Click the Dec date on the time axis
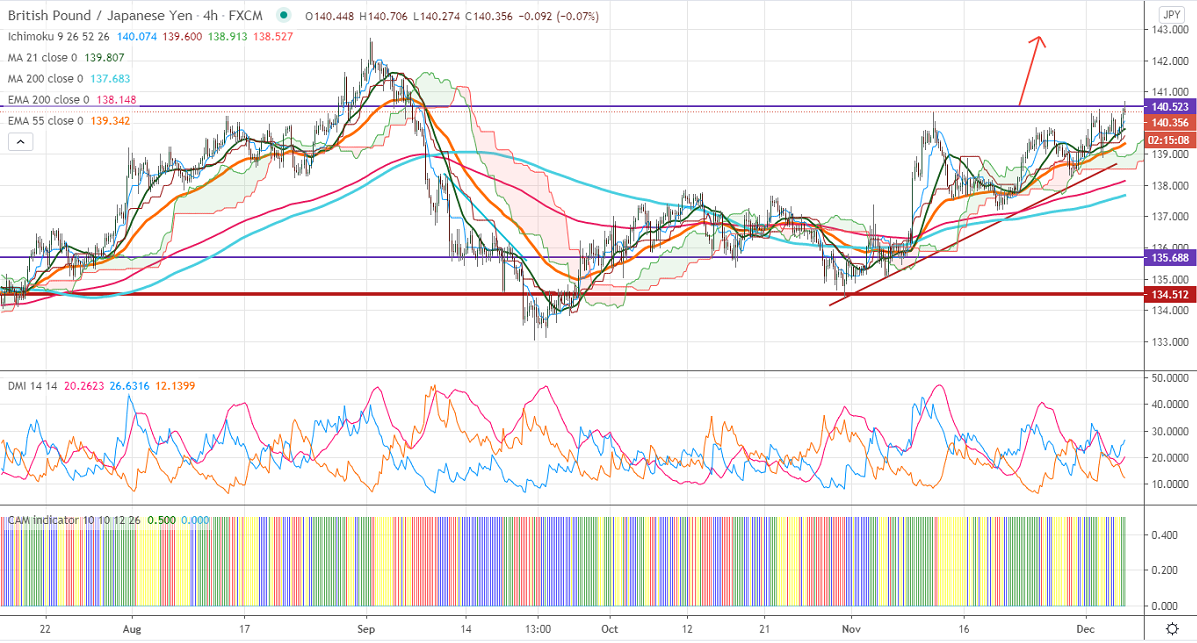Viewport: 1197px width, 643px height. coord(1085,629)
